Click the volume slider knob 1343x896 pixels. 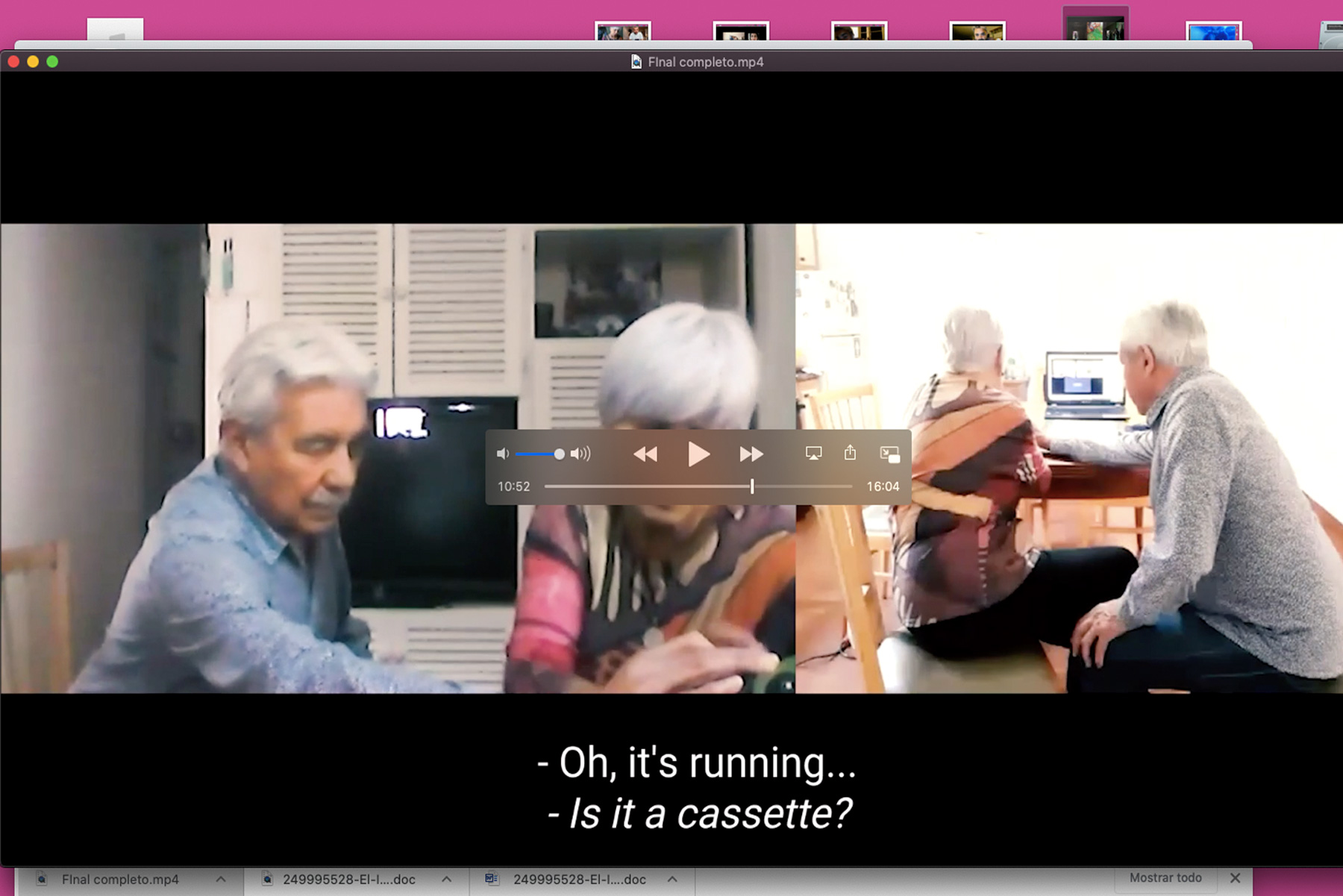[559, 454]
